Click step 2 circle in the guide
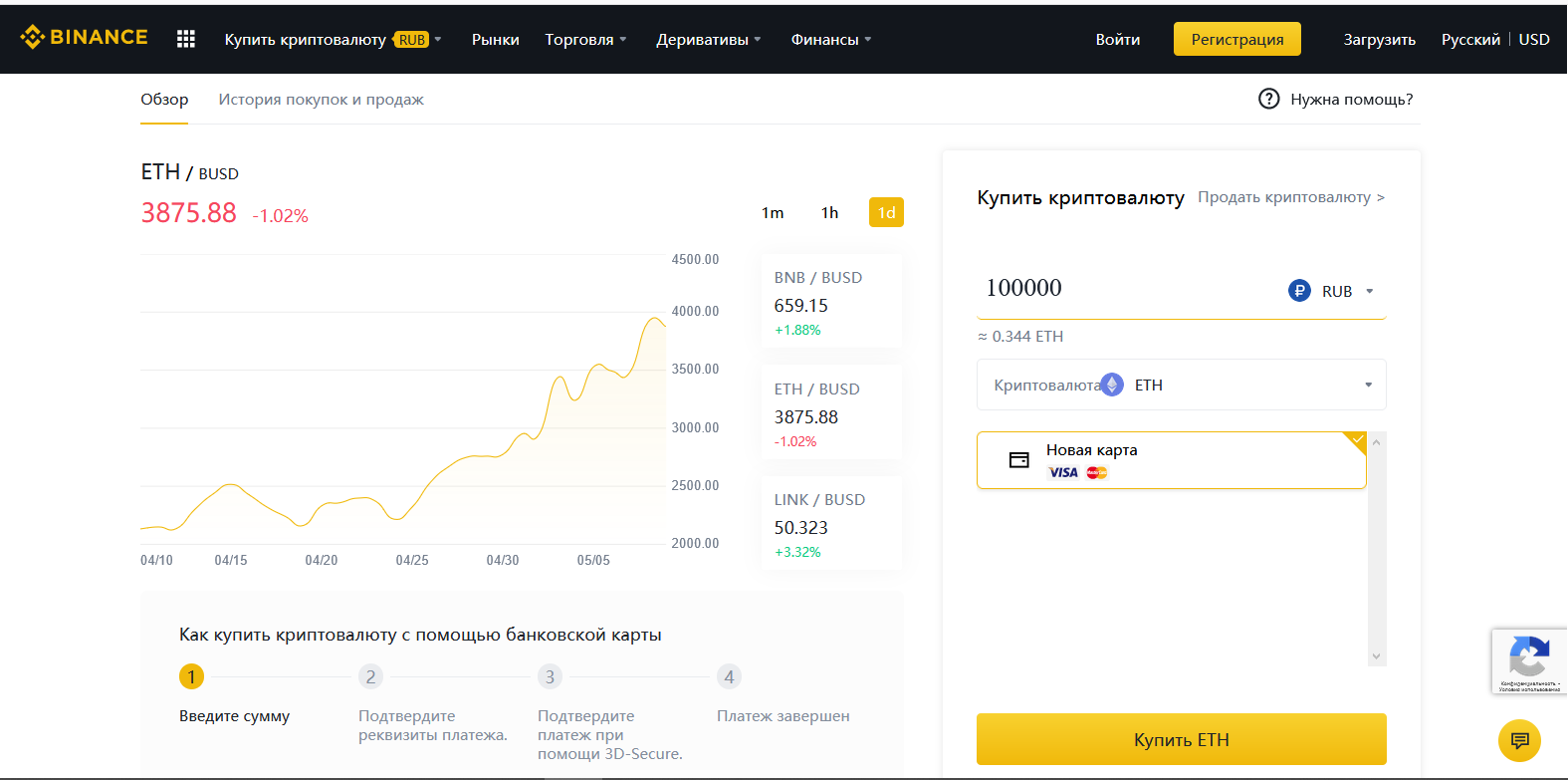Image resolution: width=1568 pixels, height=780 pixels. 370,676
